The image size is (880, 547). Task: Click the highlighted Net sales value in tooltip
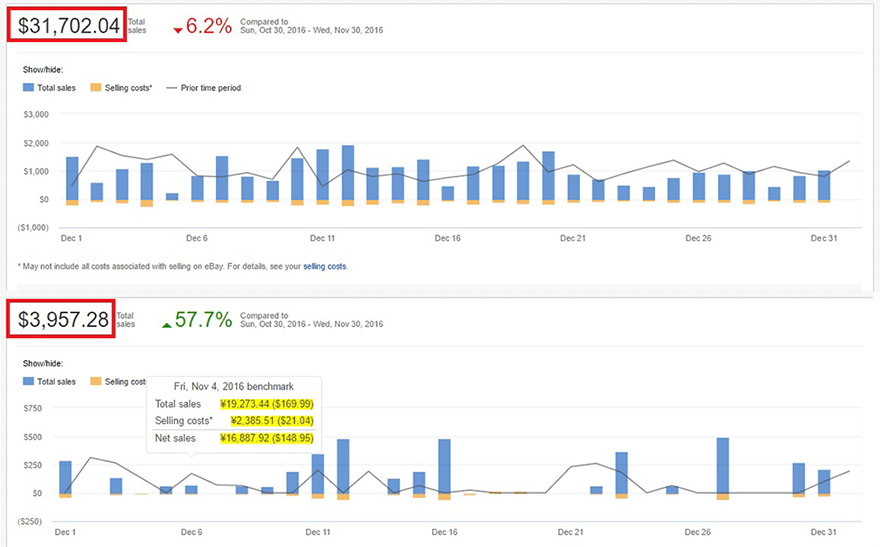click(x=267, y=437)
